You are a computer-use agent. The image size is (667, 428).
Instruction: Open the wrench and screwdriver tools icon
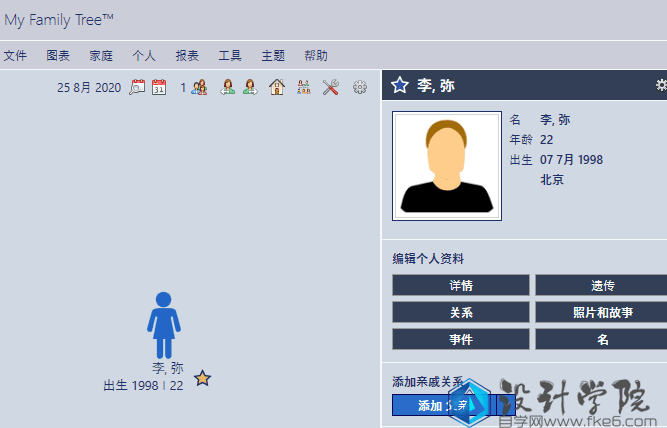[331, 87]
